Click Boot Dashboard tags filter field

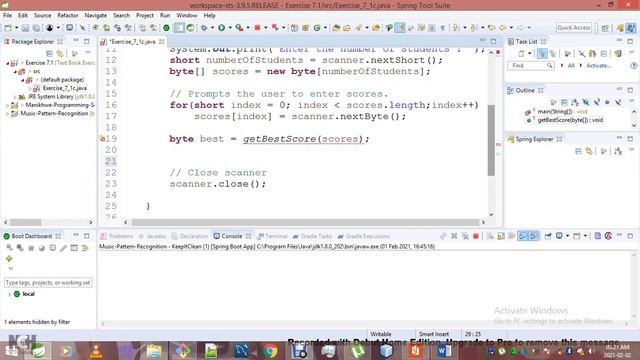tap(48, 282)
